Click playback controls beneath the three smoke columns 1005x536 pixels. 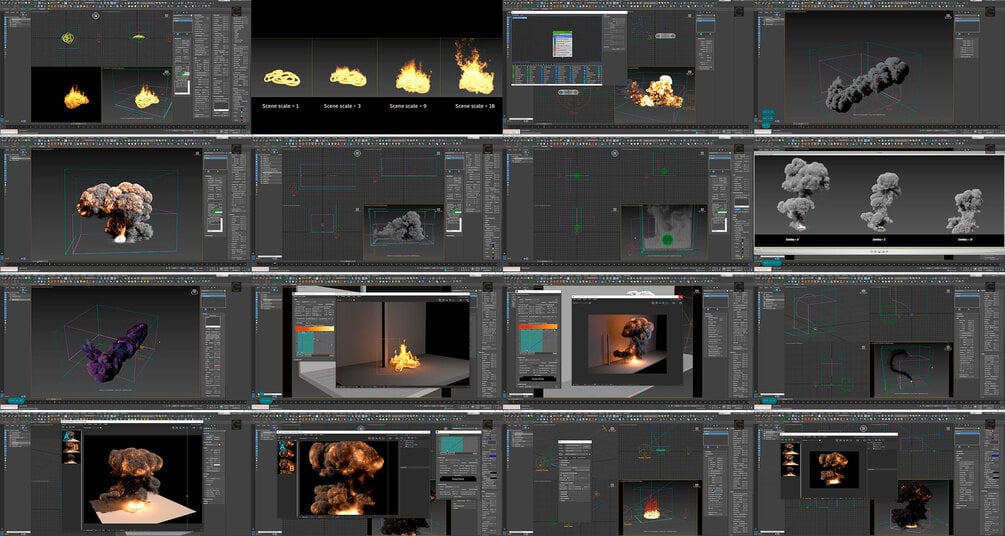880,251
